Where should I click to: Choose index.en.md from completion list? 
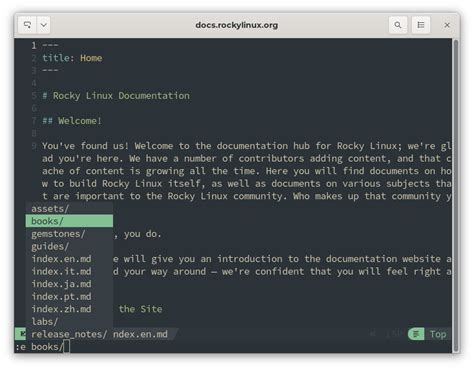[x=69, y=259]
